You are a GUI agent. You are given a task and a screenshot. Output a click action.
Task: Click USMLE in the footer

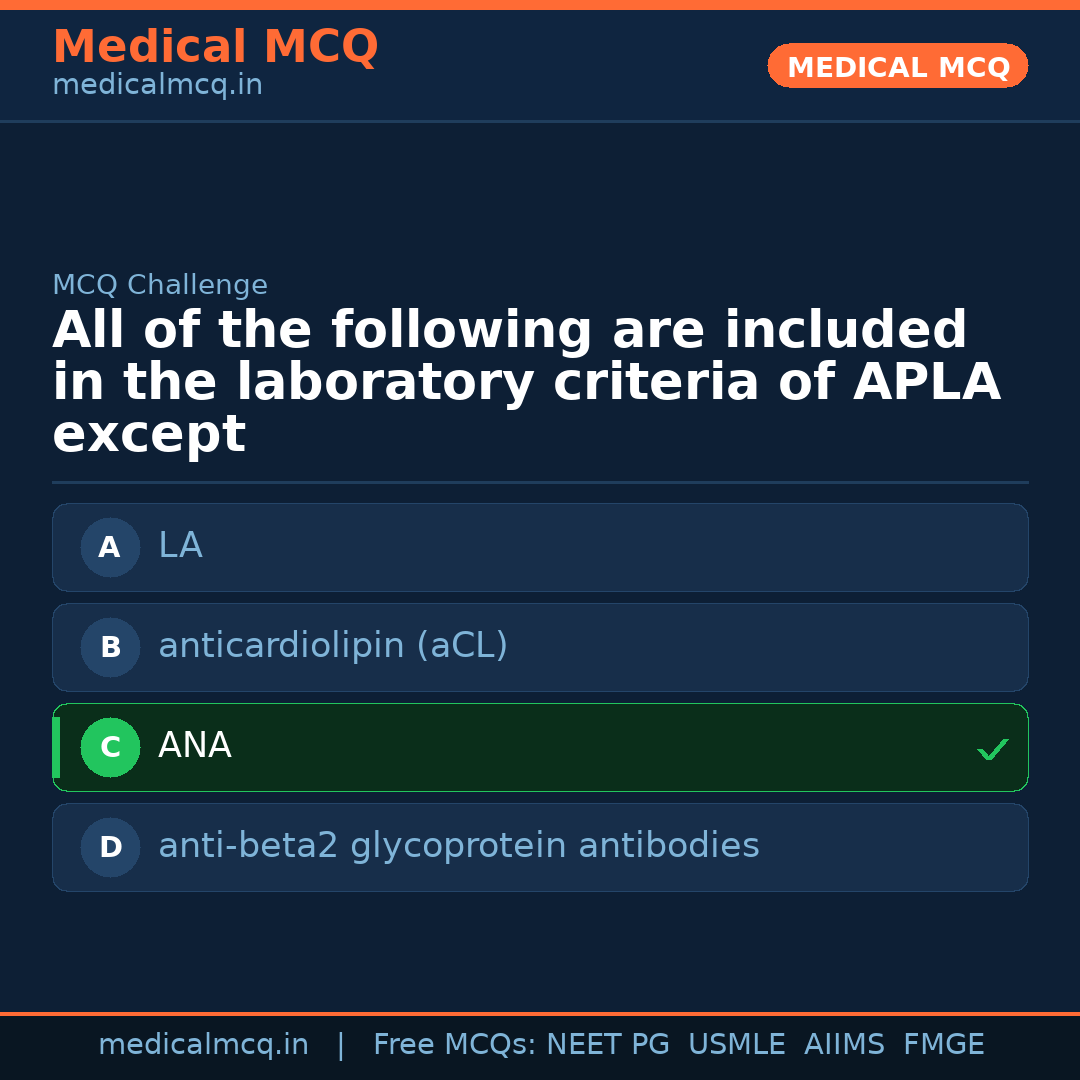[x=736, y=1045]
